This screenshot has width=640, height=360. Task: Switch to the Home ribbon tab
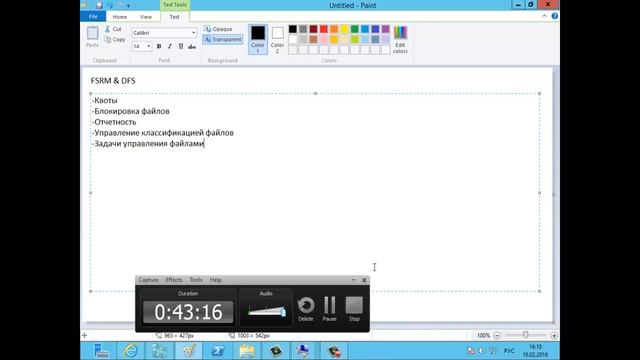[120, 17]
